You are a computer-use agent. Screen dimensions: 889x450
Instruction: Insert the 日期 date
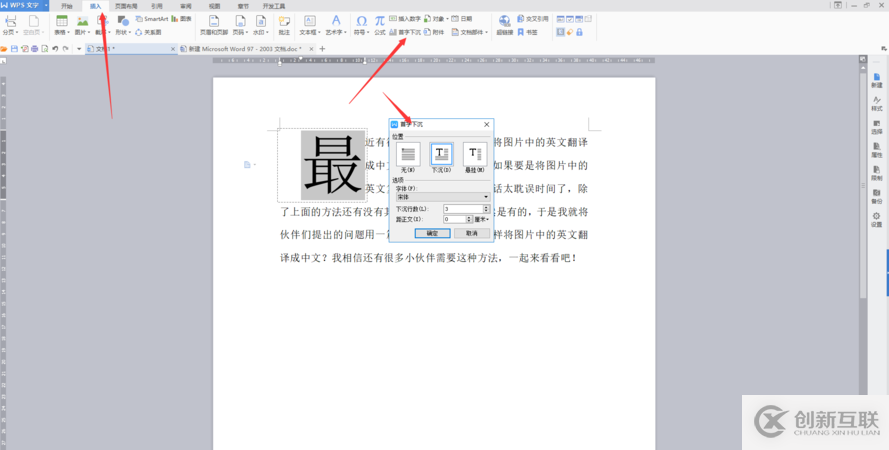[462, 19]
